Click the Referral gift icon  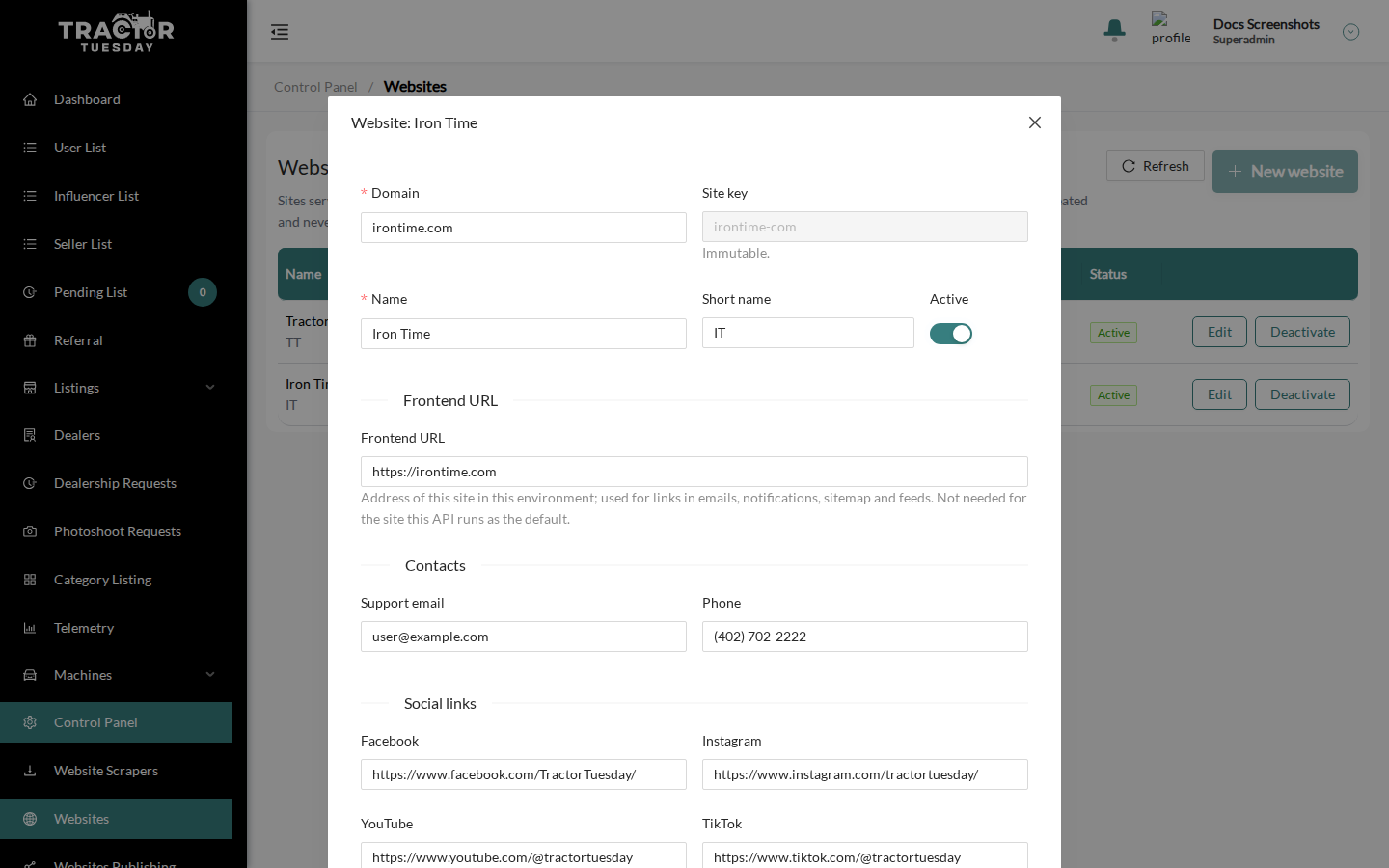[30, 340]
